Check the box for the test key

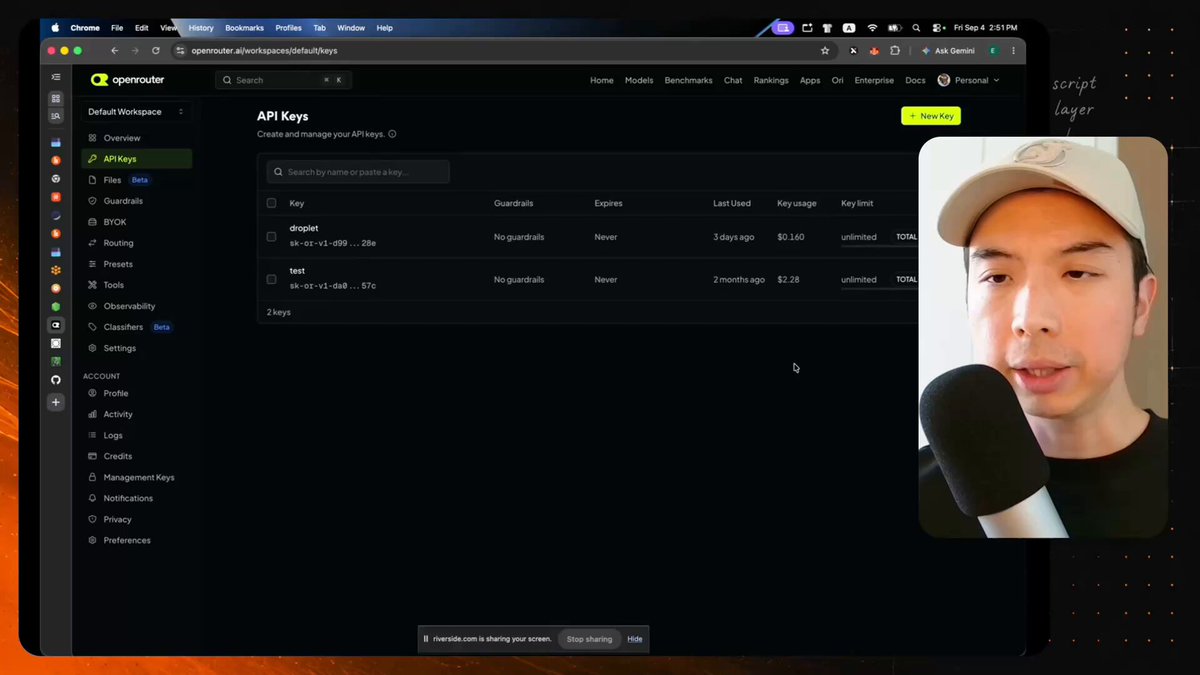pyautogui.click(x=271, y=279)
